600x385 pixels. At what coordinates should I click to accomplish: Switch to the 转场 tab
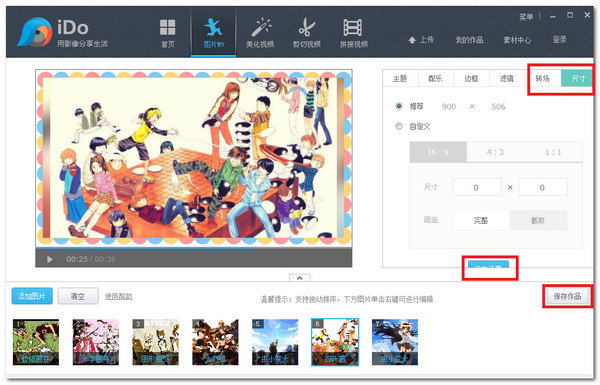coord(543,78)
